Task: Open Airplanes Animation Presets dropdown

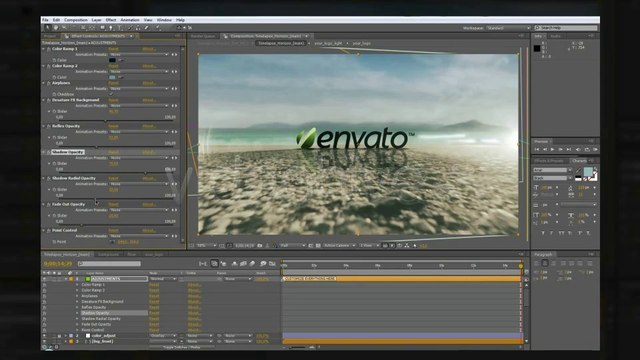Action: (x=139, y=89)
